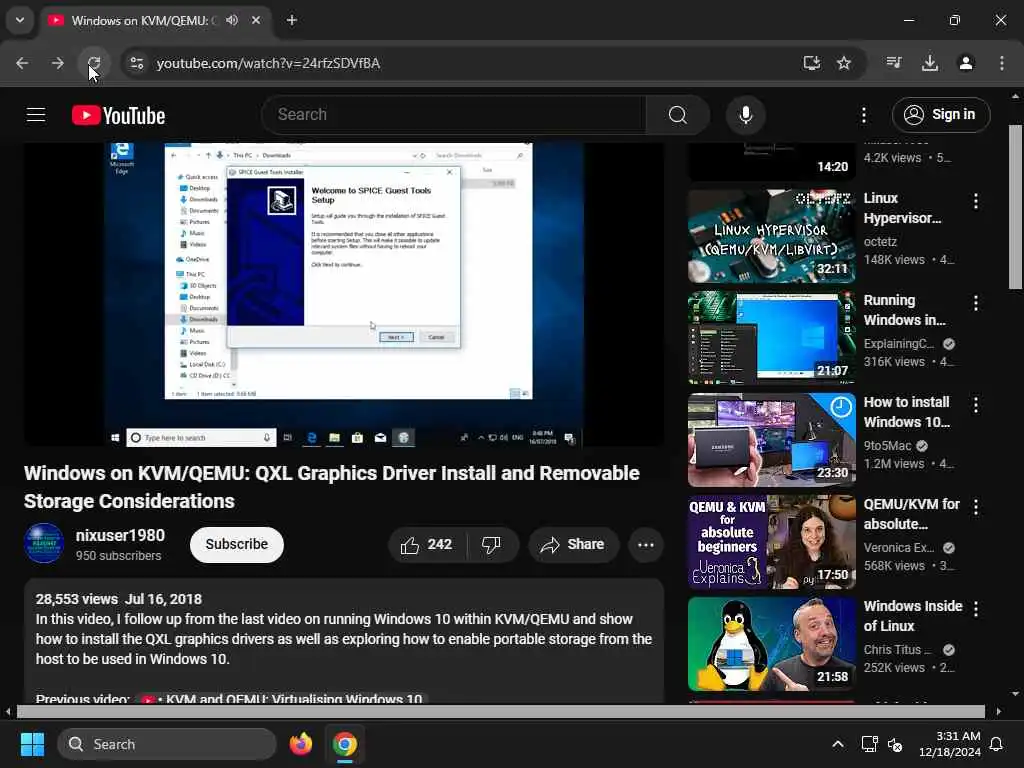
Task: Reload the page in Chrome
Action: click(x=94, y=63)
